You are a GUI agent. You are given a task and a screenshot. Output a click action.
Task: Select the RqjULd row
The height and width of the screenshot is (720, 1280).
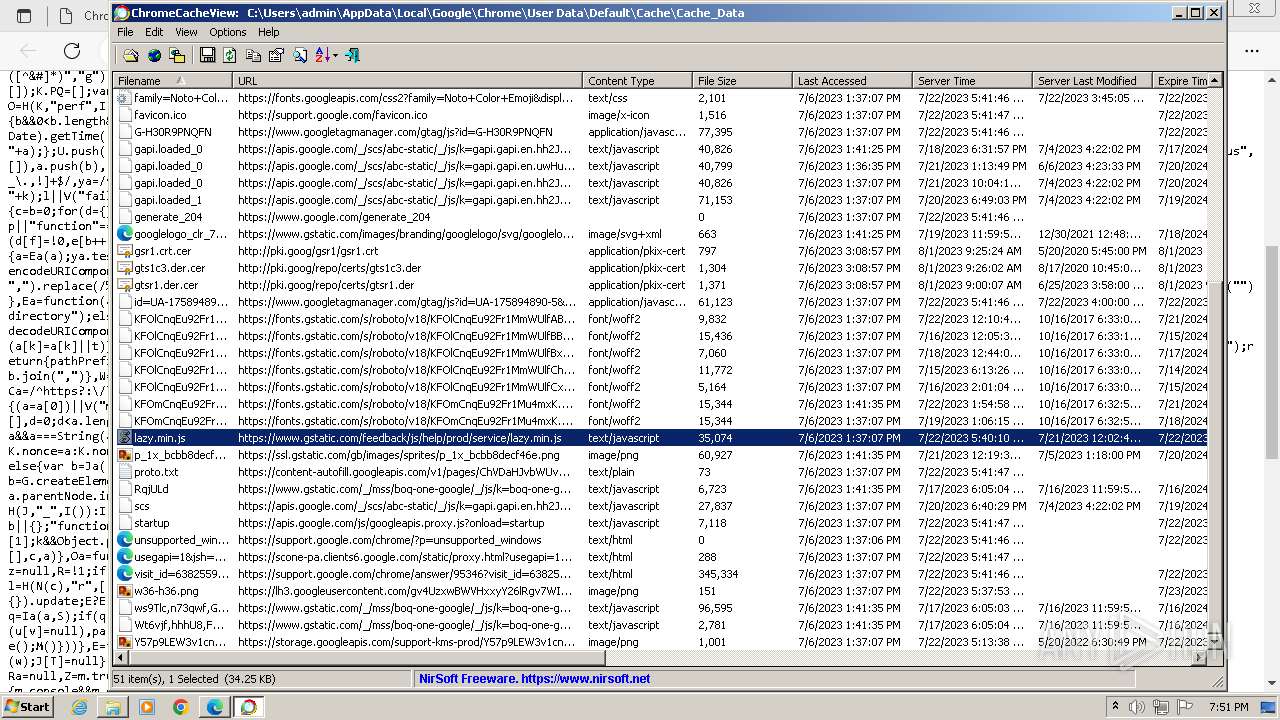coord(660,489)
